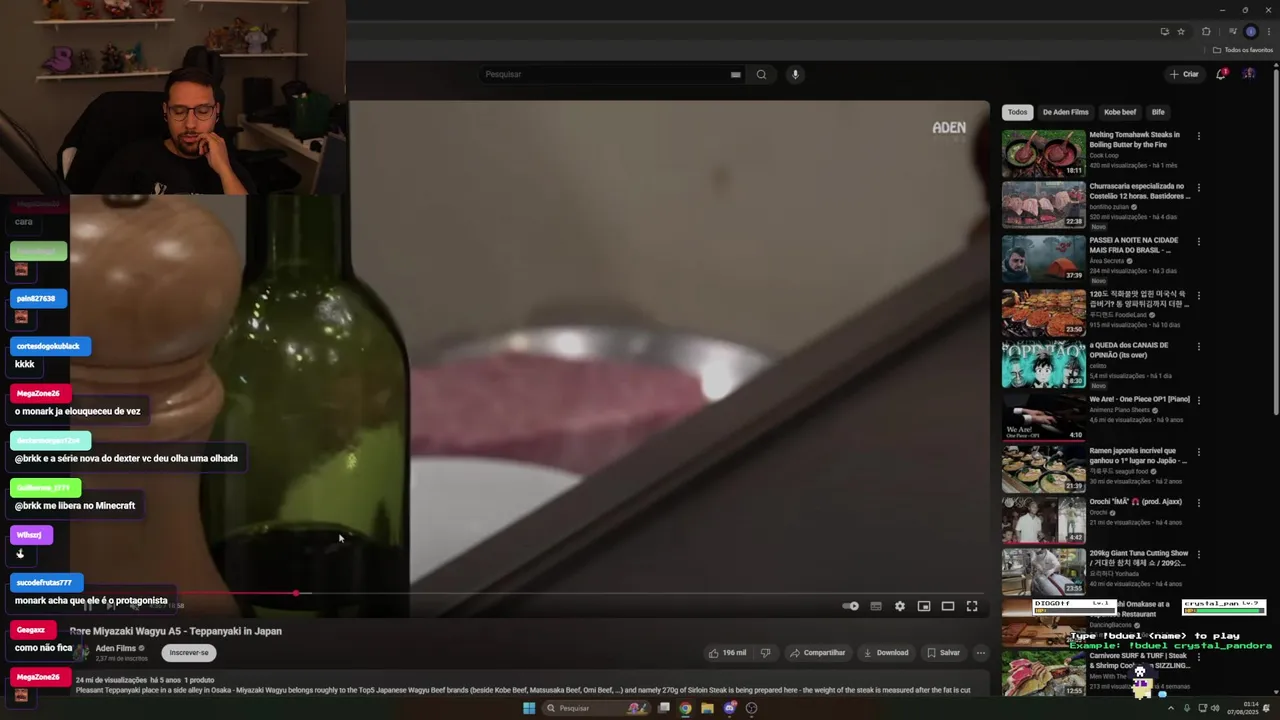The width and height of the screenshot is (1280, 720).
Task: Open Chrome profile avatar
Action: 1250,31
